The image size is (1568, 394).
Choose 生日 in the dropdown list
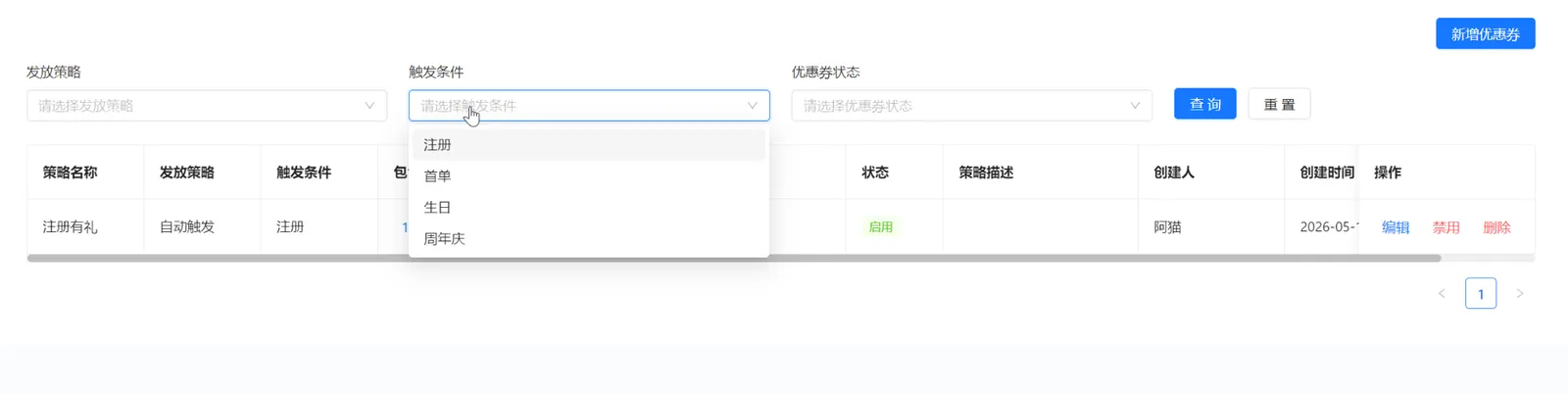588,208
